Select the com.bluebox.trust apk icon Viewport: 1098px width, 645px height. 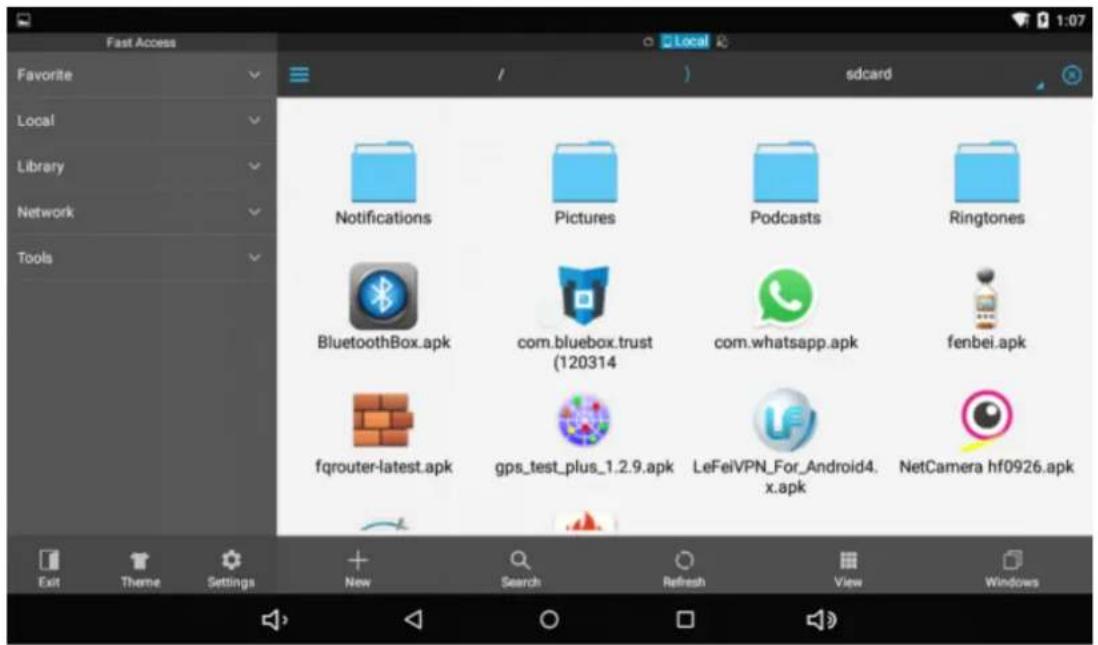(583, 296)
